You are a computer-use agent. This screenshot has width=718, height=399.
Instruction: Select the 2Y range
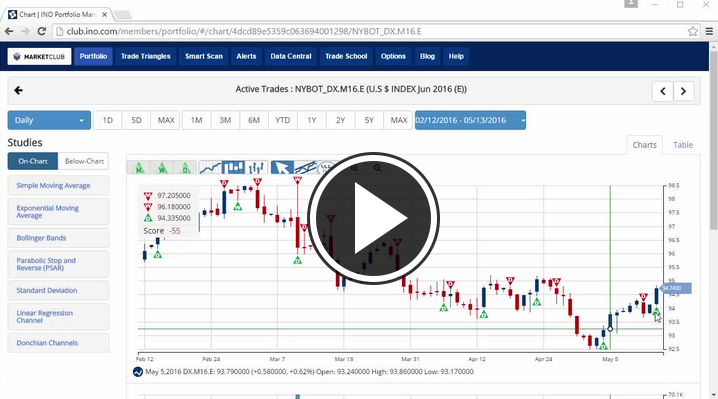point(340,120)
